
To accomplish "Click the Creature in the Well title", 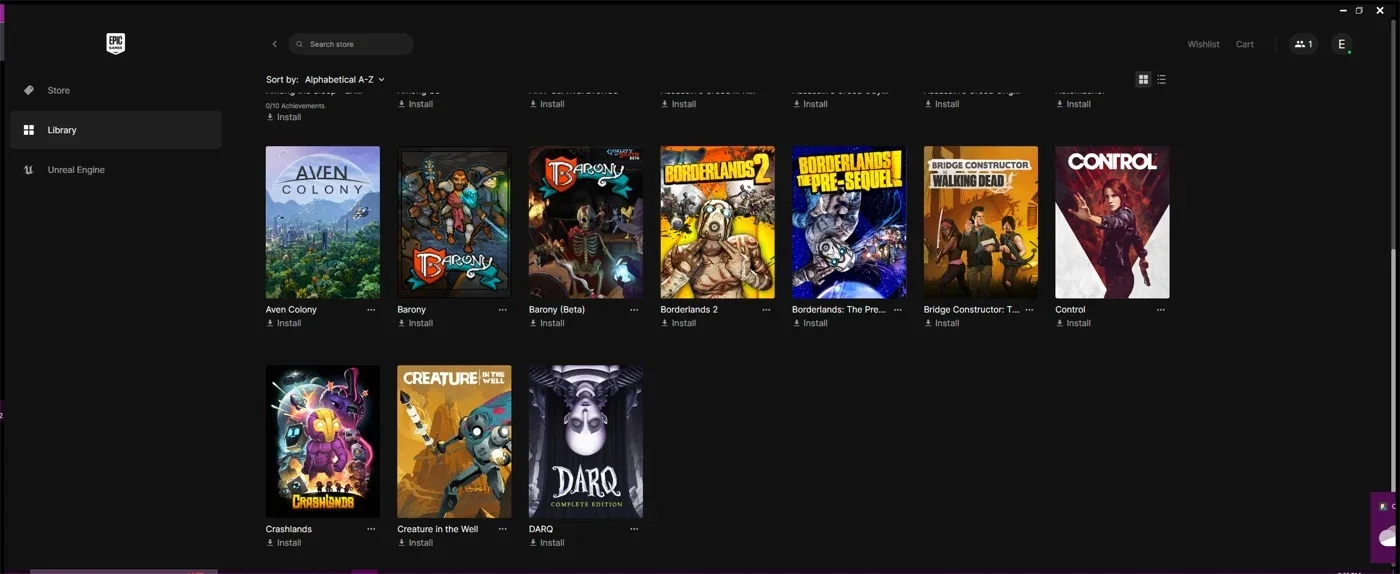I will (x=438, y=529).
